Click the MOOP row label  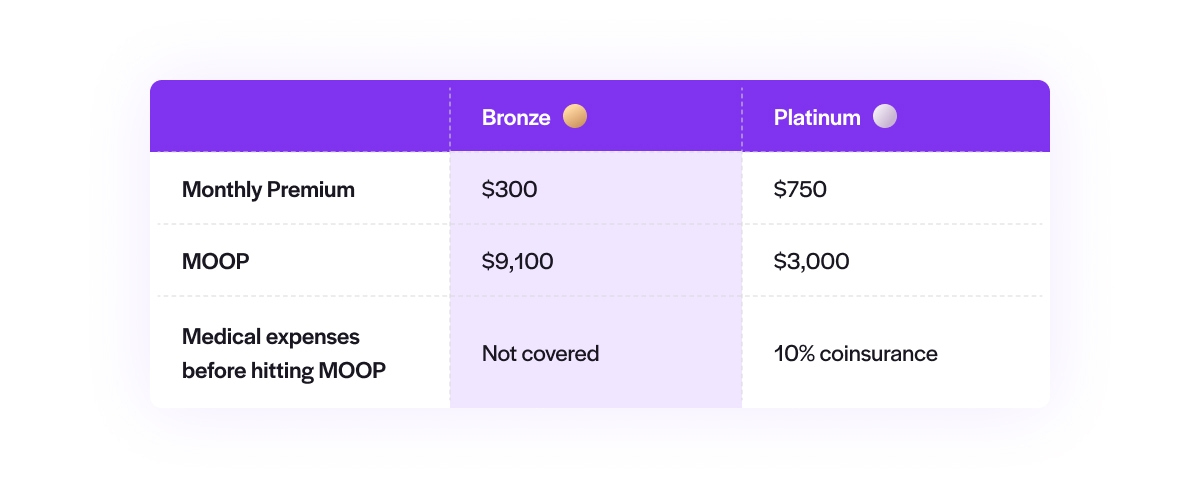pos(216,262)
